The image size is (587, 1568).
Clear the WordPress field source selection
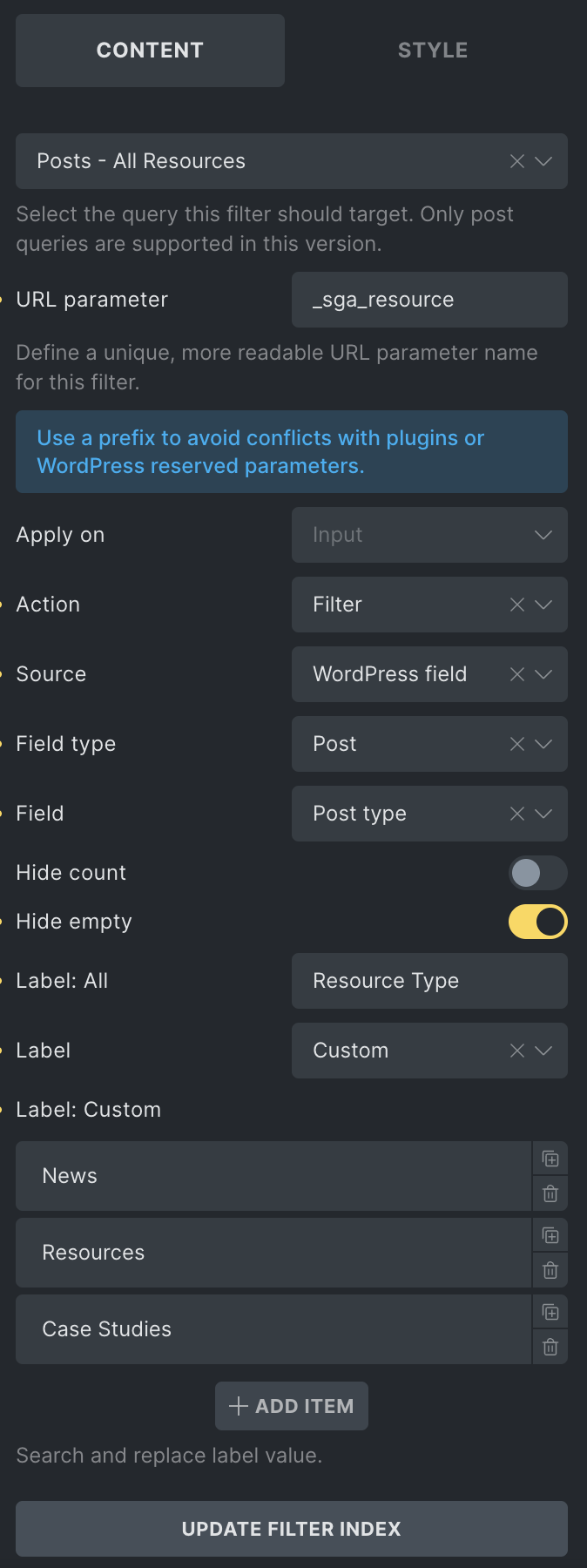pos(516,674)
